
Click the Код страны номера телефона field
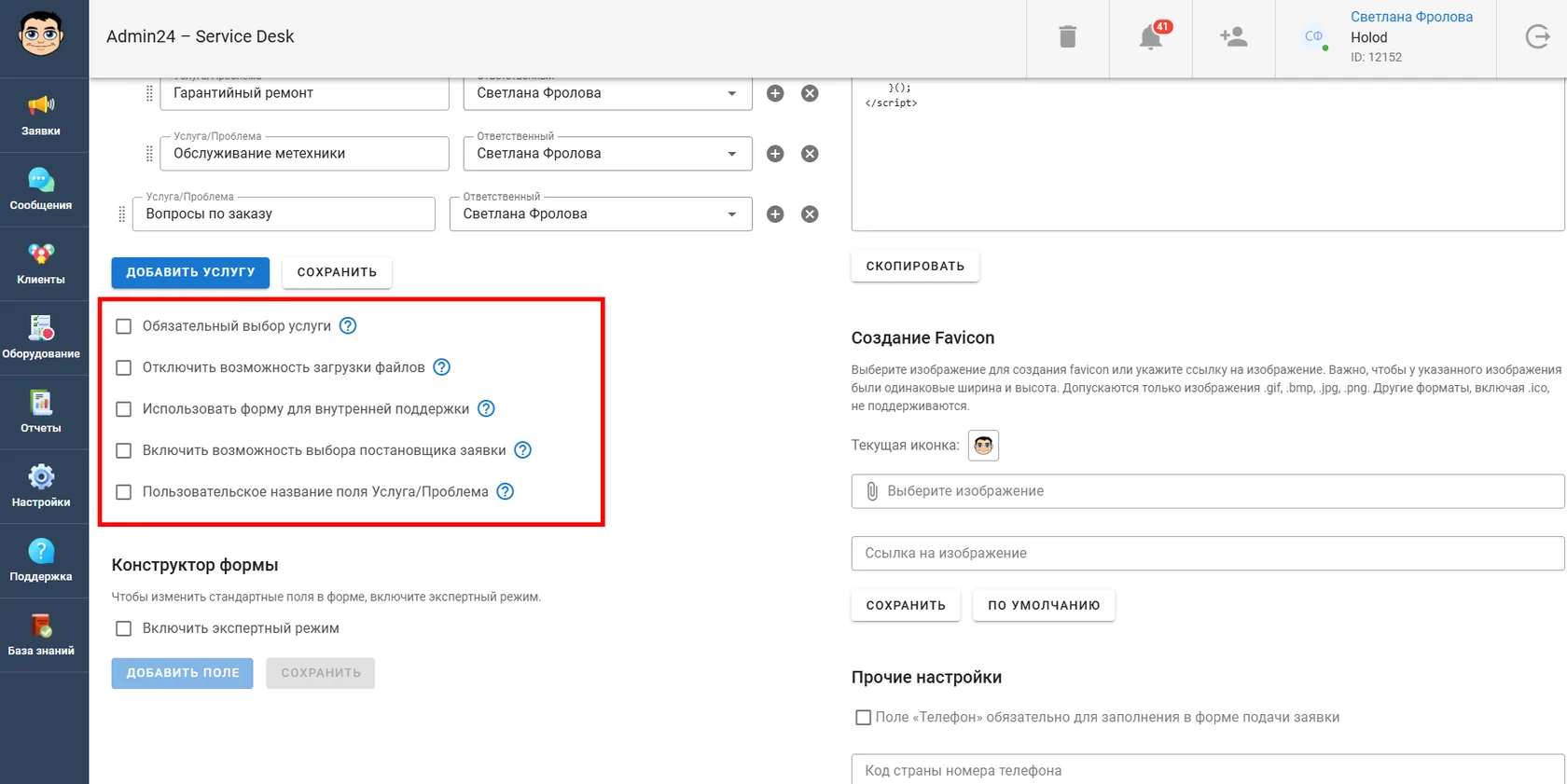[x=1208, y=770]
